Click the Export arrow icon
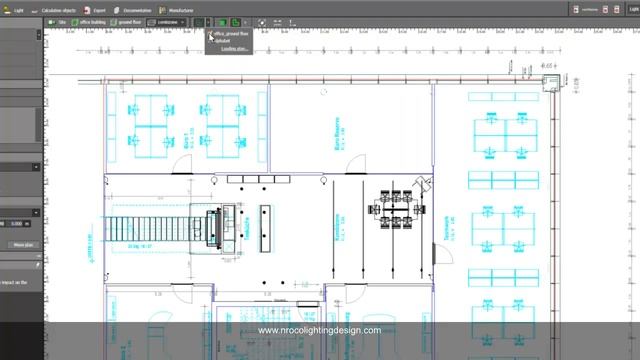Viewport: 640px width, 360px height. click(x=87, y=10)
